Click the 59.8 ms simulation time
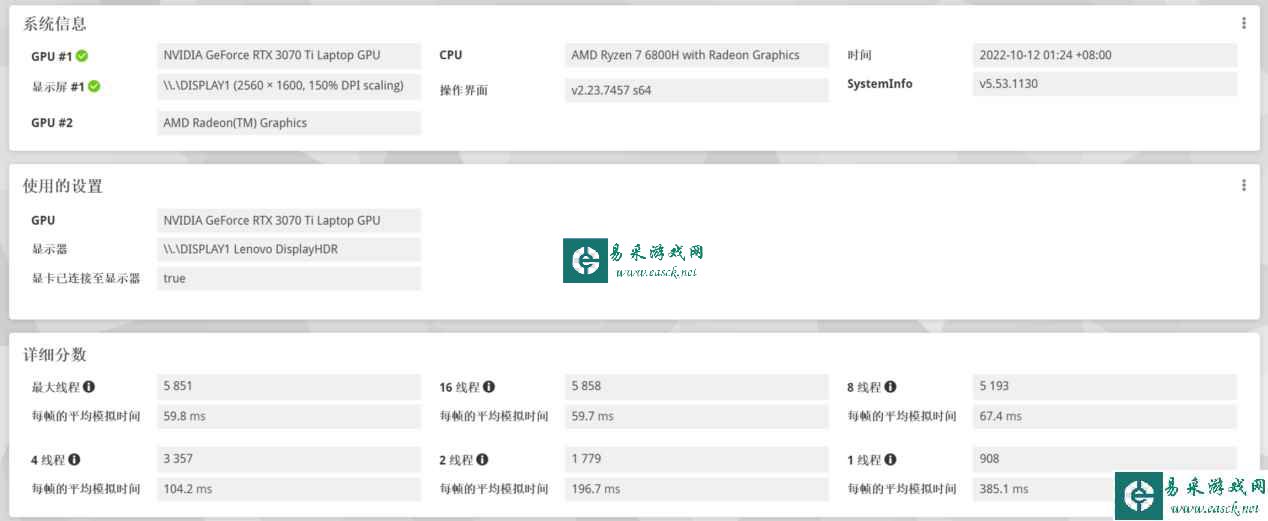1268x521 pixels. [289, 416]
